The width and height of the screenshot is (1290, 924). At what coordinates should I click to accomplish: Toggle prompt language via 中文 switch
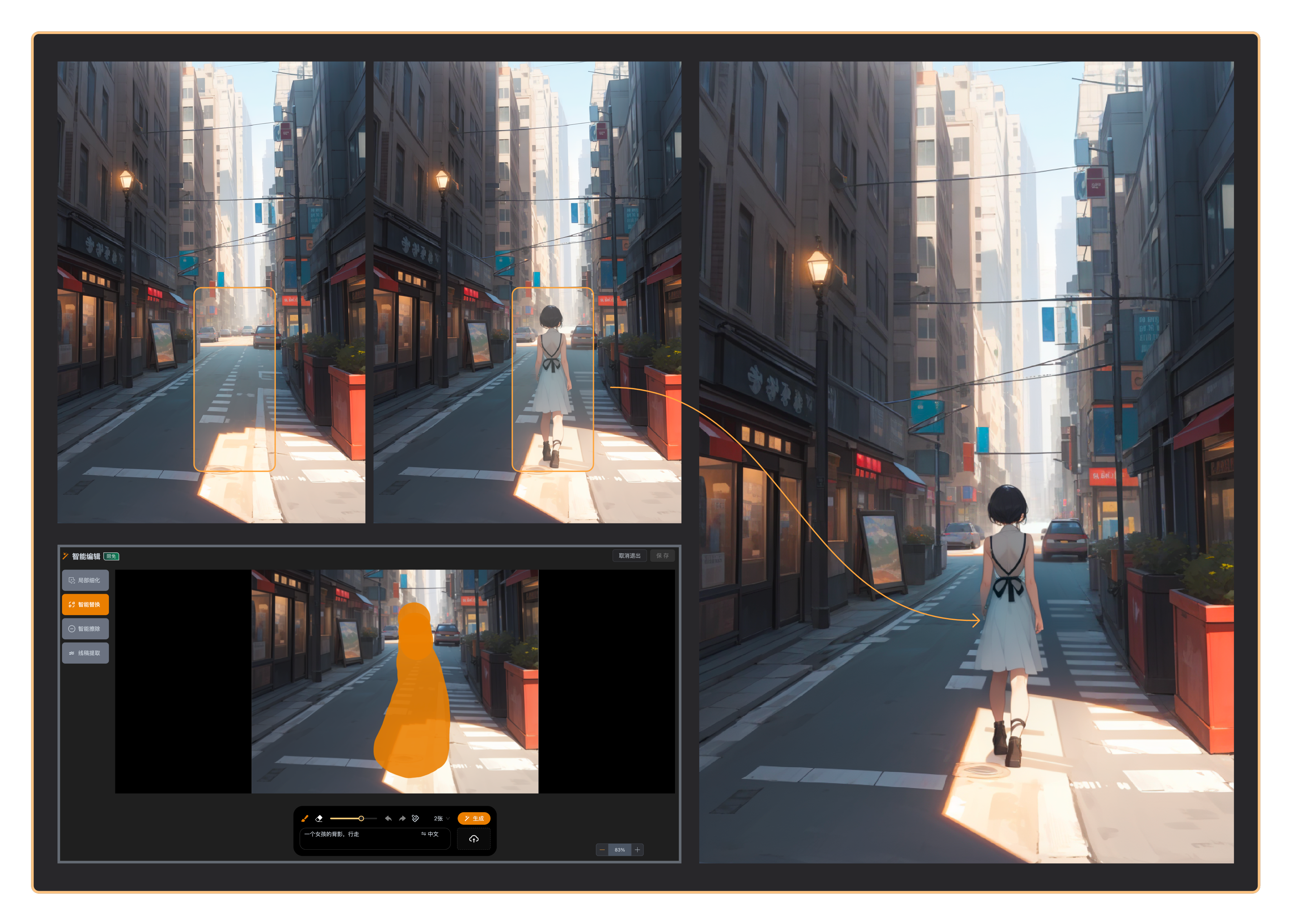430,834
